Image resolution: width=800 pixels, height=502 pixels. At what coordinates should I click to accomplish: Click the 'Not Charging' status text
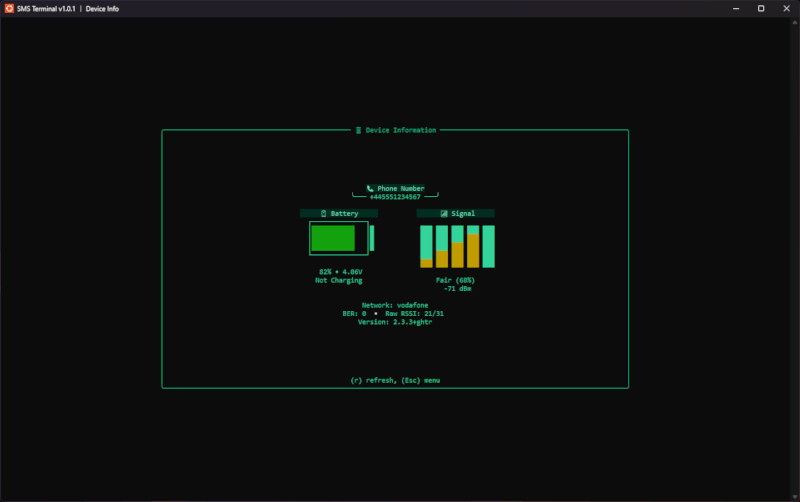click(x=339, y=280)
